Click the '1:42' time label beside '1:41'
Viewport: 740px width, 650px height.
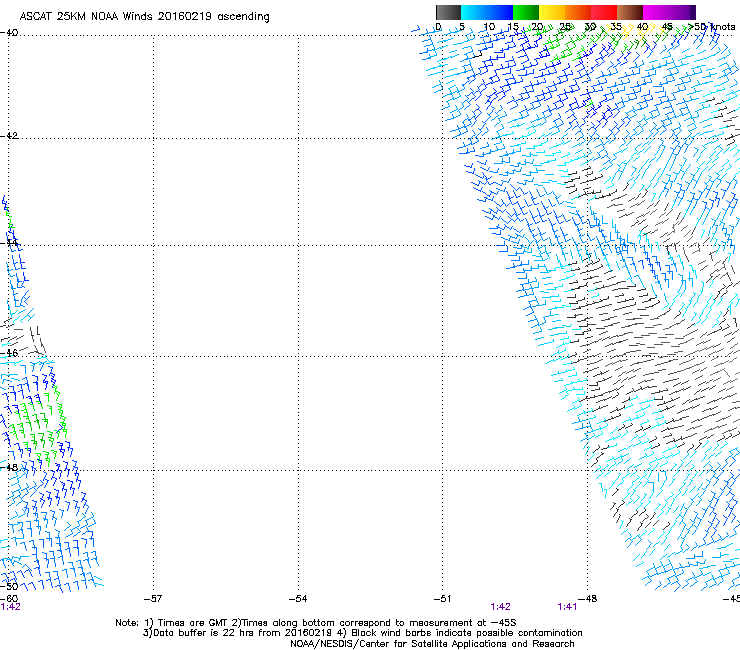pos(500,607)
